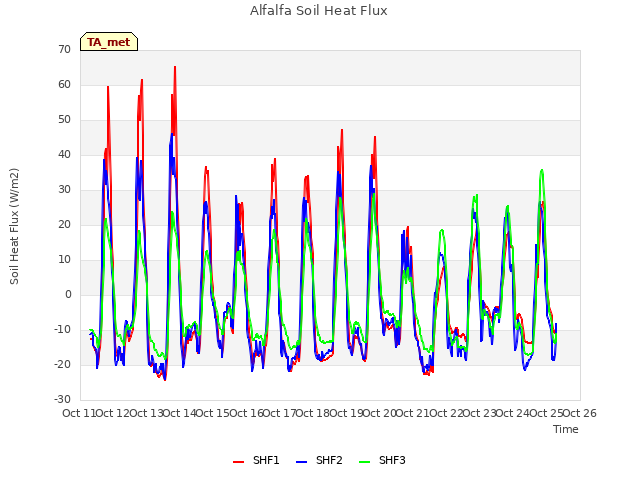This screenshot has width=640, height=480.
Task: Click the y-axis label 50
Action: pos(64,120)
